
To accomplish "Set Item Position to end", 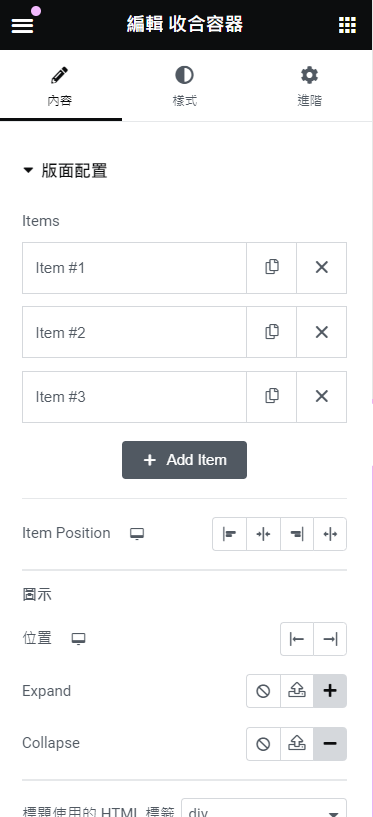I will 296,534.
